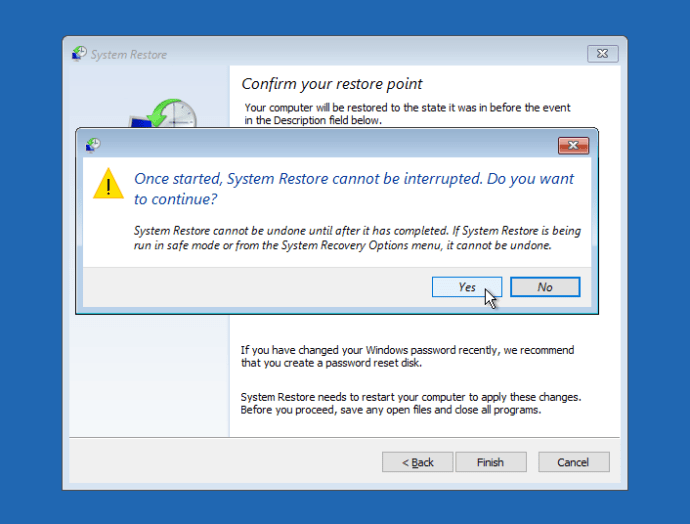Close the System Restore wizard window
Image resolution: width=690 pixels, height=524 pixels.
tap(602, 54)
